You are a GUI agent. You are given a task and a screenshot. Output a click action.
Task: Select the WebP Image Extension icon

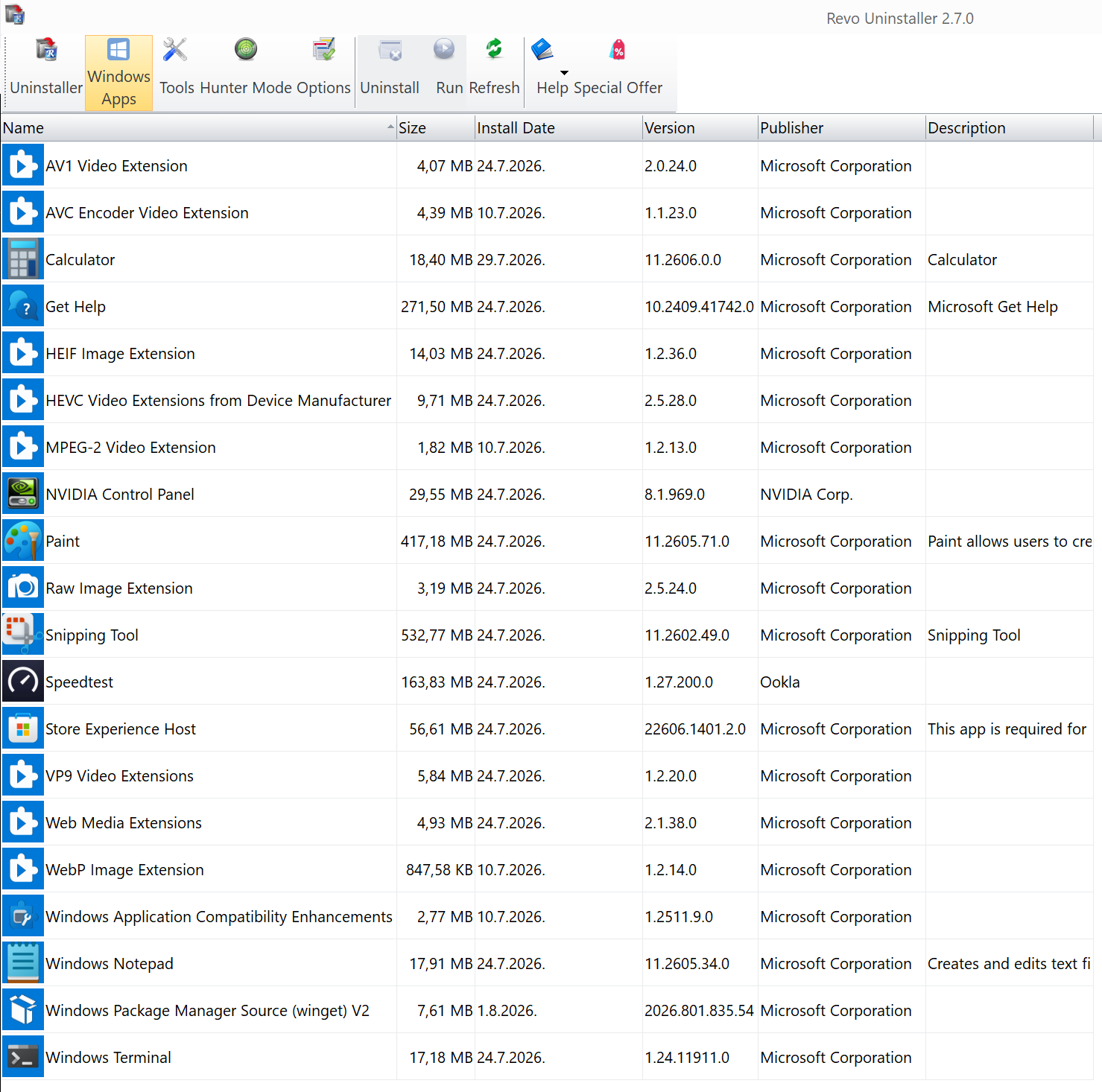(x=23, y=869)
